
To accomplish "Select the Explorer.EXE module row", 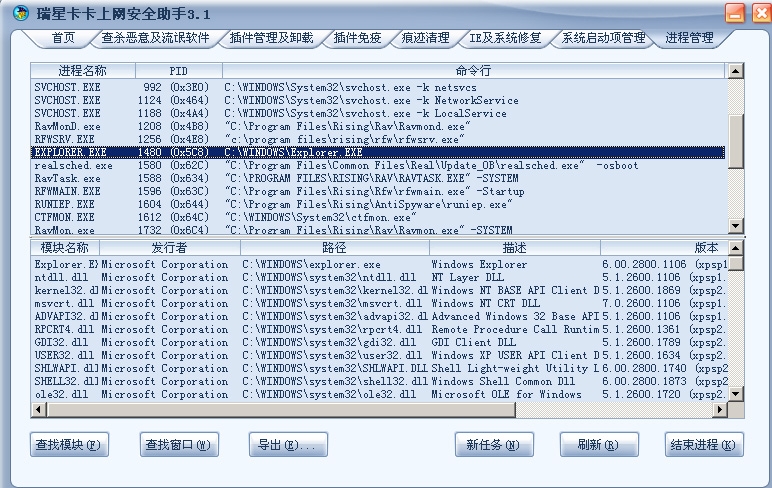I will coord(380,264).
